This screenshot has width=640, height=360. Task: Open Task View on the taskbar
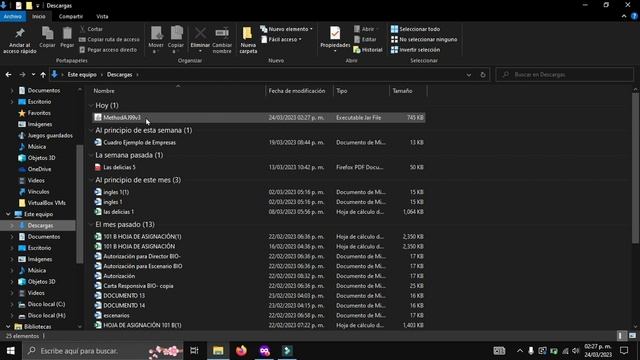(194, 351)
